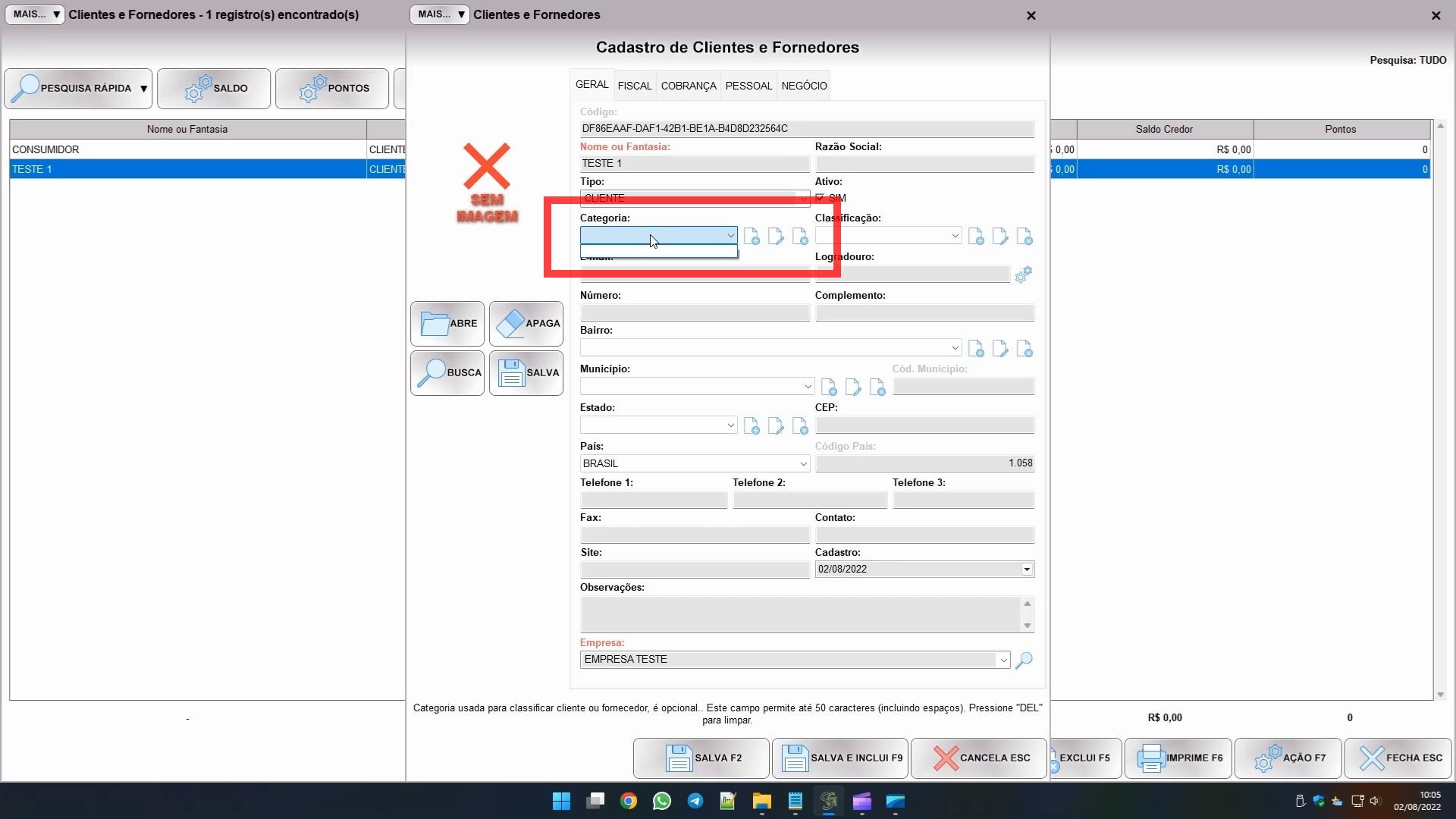Click the delete Classificação icon
This screenshot has height=819, width=1456.
coord(1025,237)
